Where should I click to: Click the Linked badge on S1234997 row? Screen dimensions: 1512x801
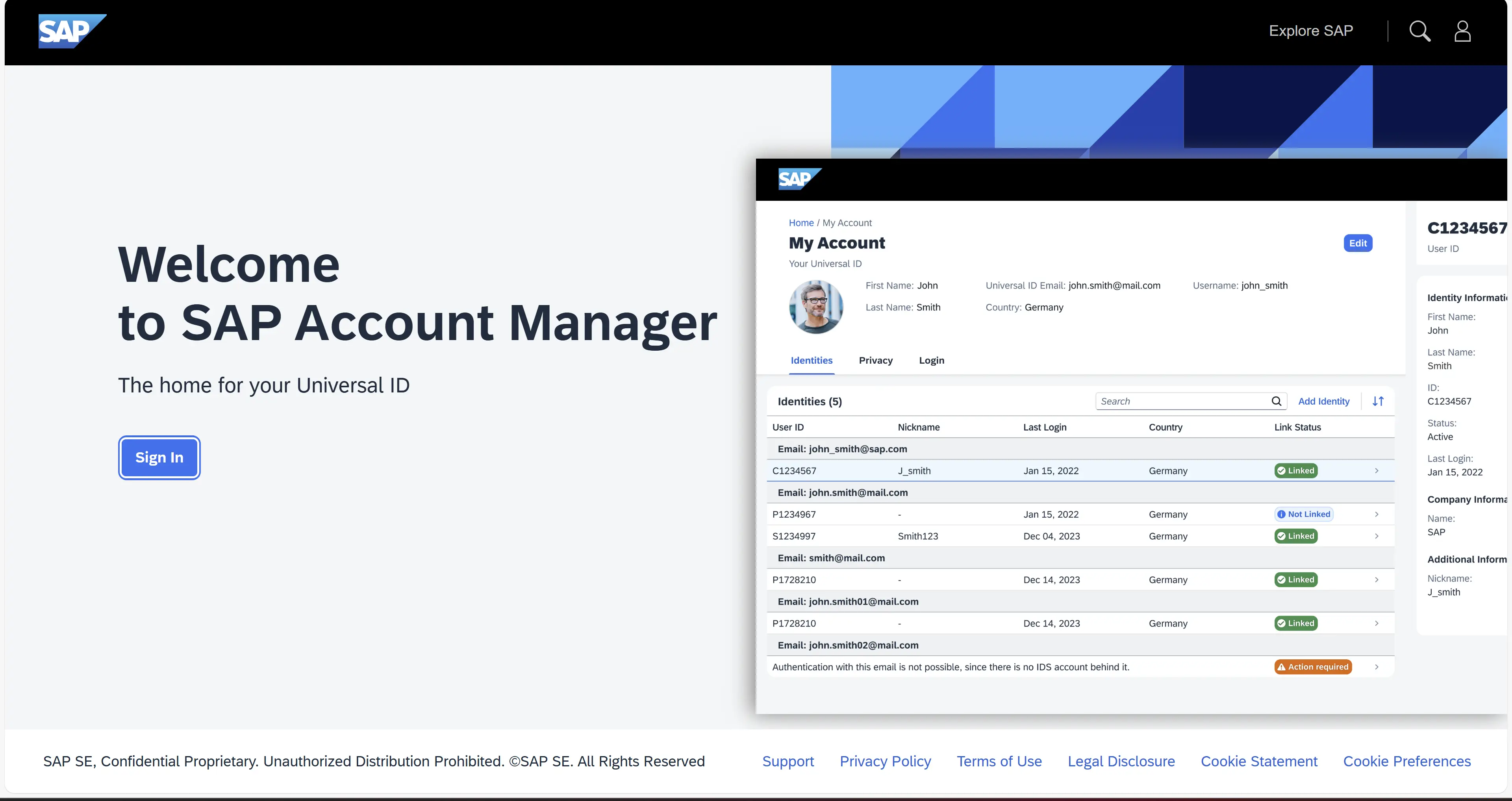pyautogui.click(x=1295, y=536)
